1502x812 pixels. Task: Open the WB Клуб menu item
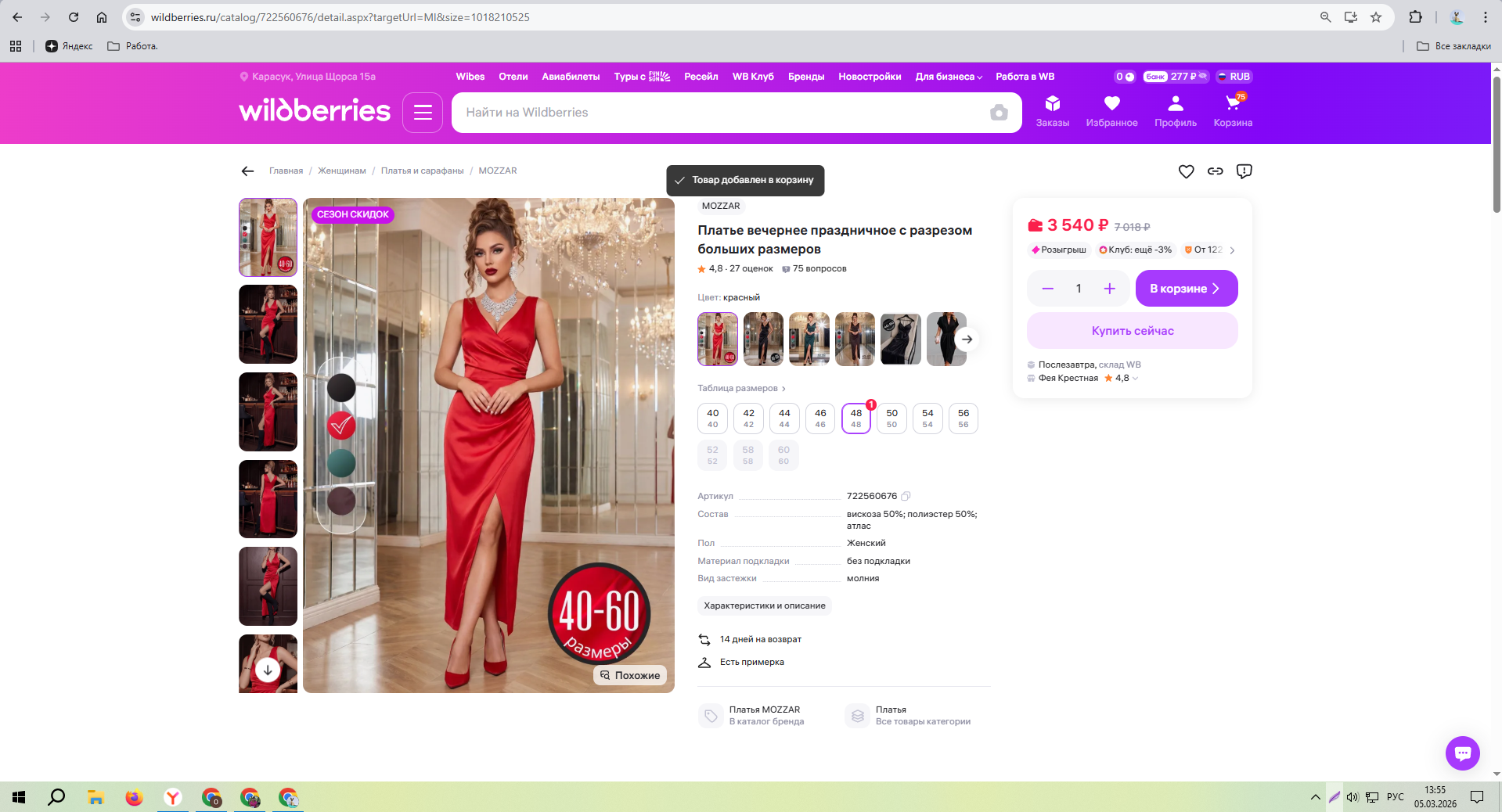[753, 77]
